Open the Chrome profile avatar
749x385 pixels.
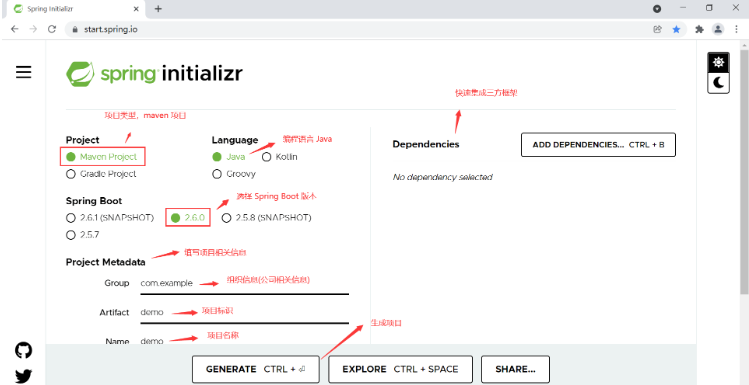718,29
